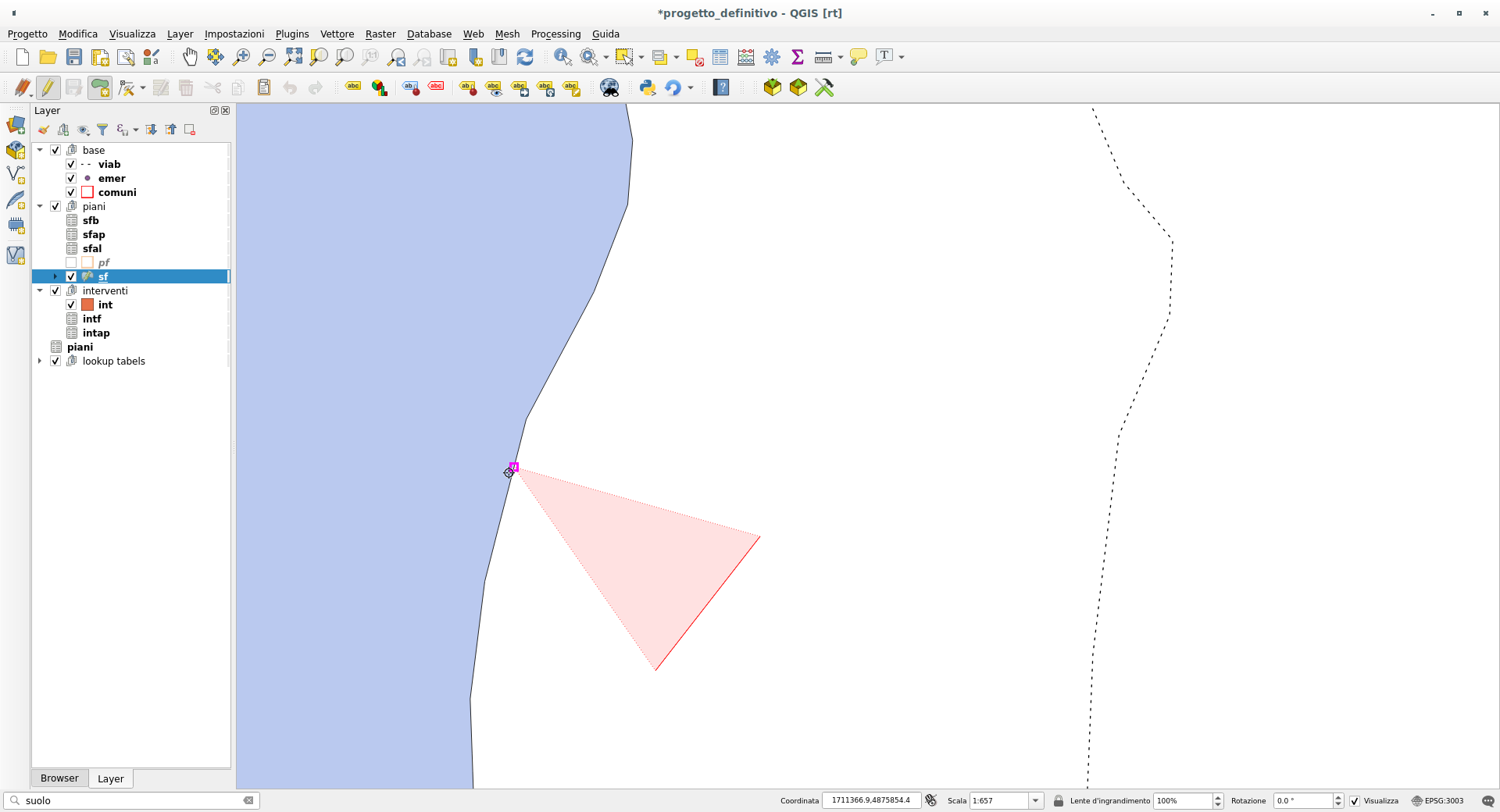This screenshot has height=812, width=1500.
Task: Close the Layer panel
Action: coord(226,111)
